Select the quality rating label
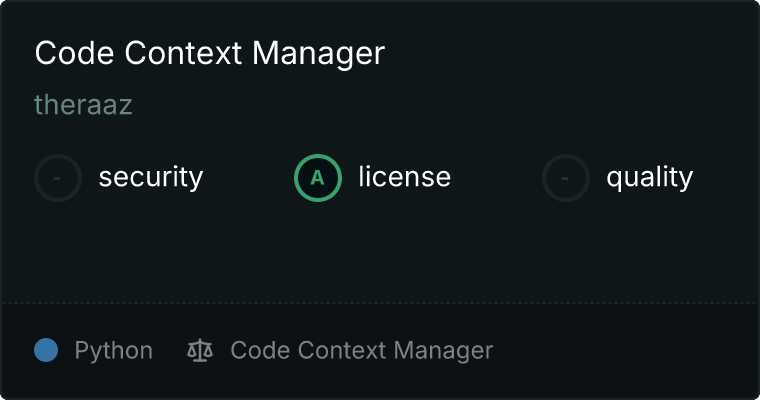The width and height of the screenshot is (760, 400). tap(649, 178)
